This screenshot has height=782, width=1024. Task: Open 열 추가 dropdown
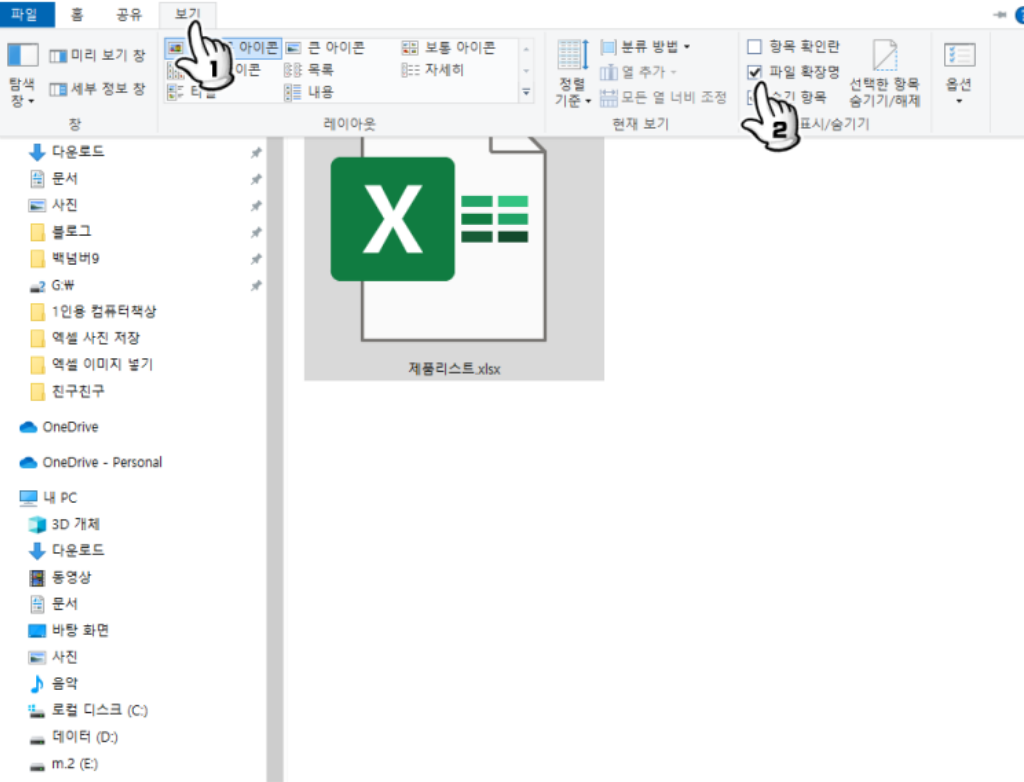639,72
